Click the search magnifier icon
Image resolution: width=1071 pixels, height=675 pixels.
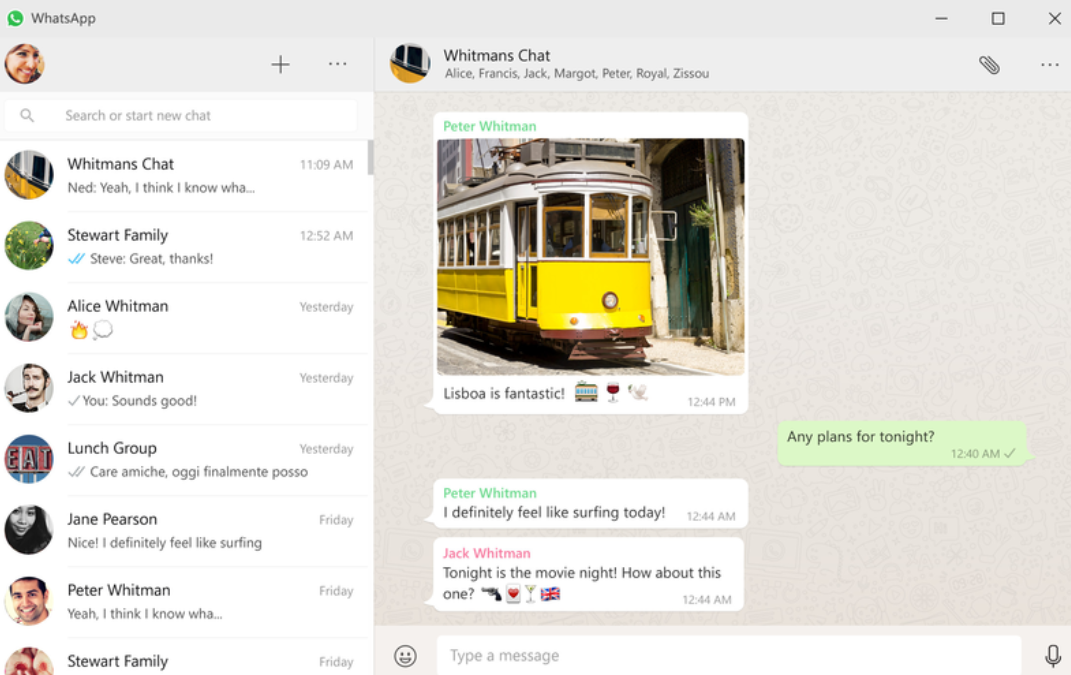27,115
